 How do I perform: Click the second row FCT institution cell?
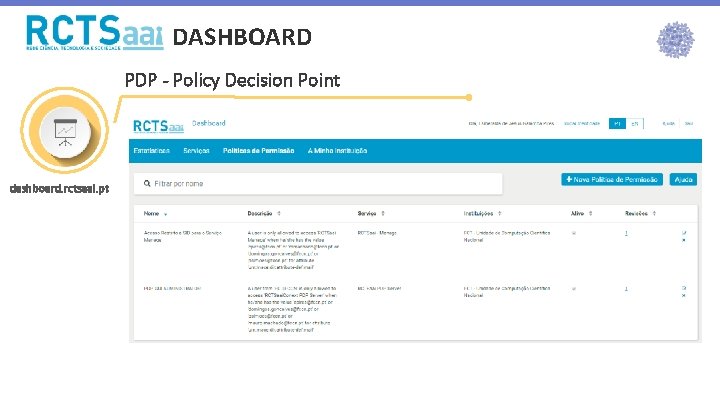507,292
